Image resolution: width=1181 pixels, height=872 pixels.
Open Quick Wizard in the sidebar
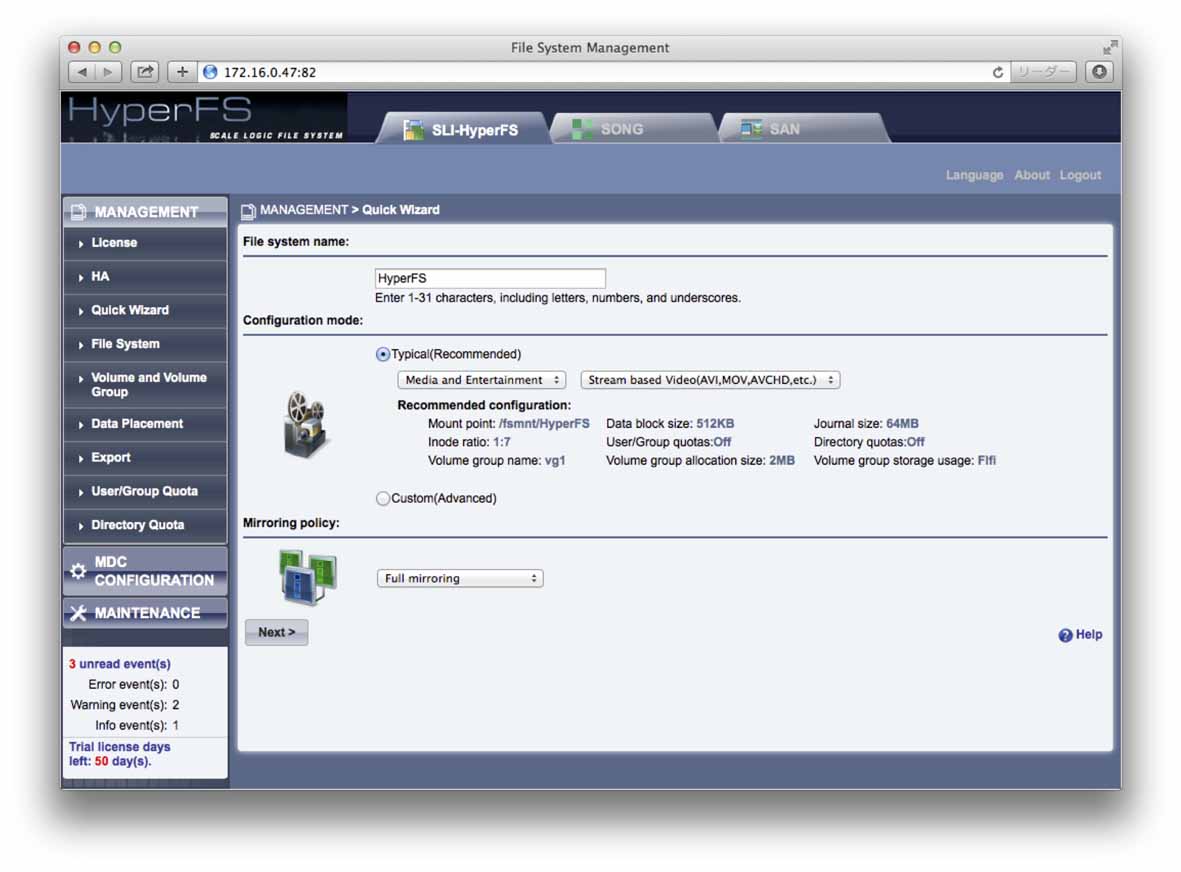click(x=145, y=310)
